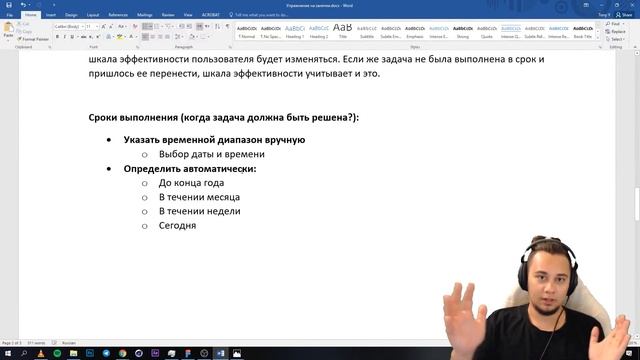The width and height of the screenshot is (640, 360).
Task: Open the borders dropdown
Action: tap(208, 37)
